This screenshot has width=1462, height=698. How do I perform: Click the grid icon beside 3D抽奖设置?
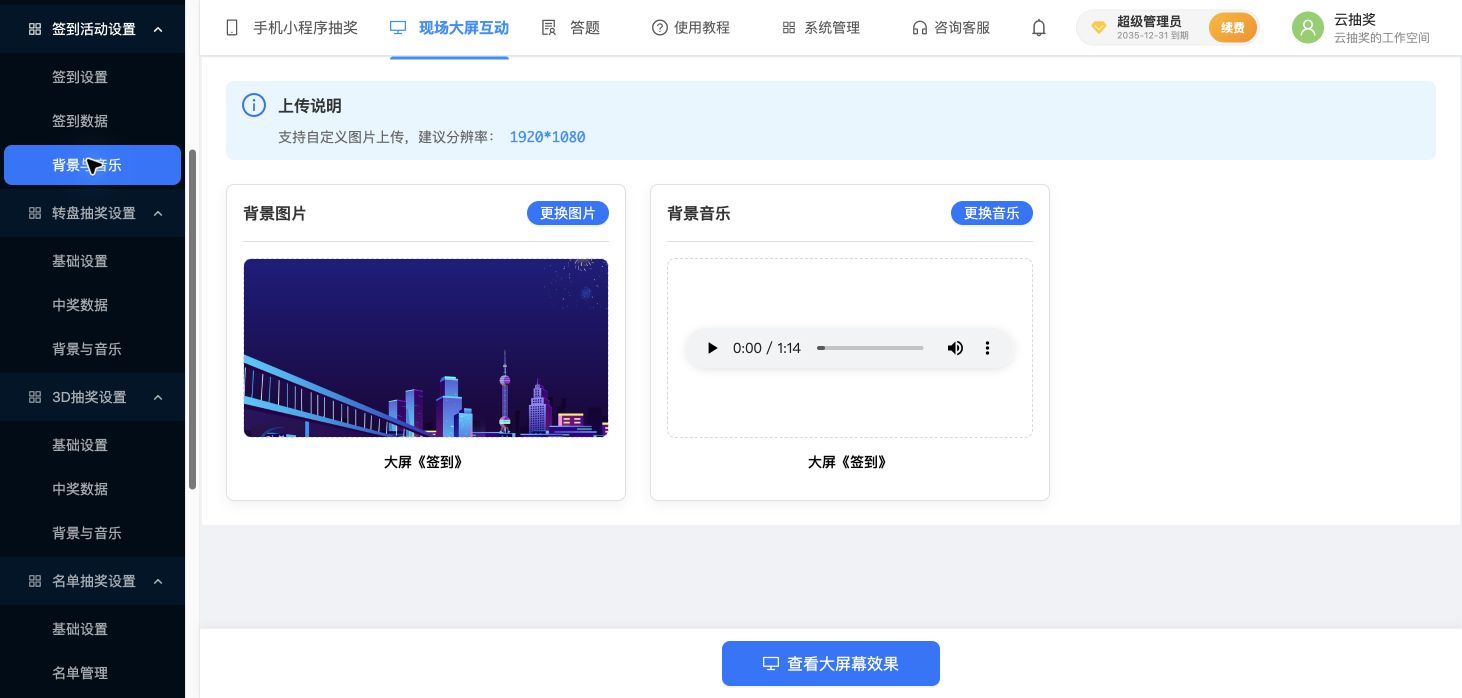(x=35, y=397)
